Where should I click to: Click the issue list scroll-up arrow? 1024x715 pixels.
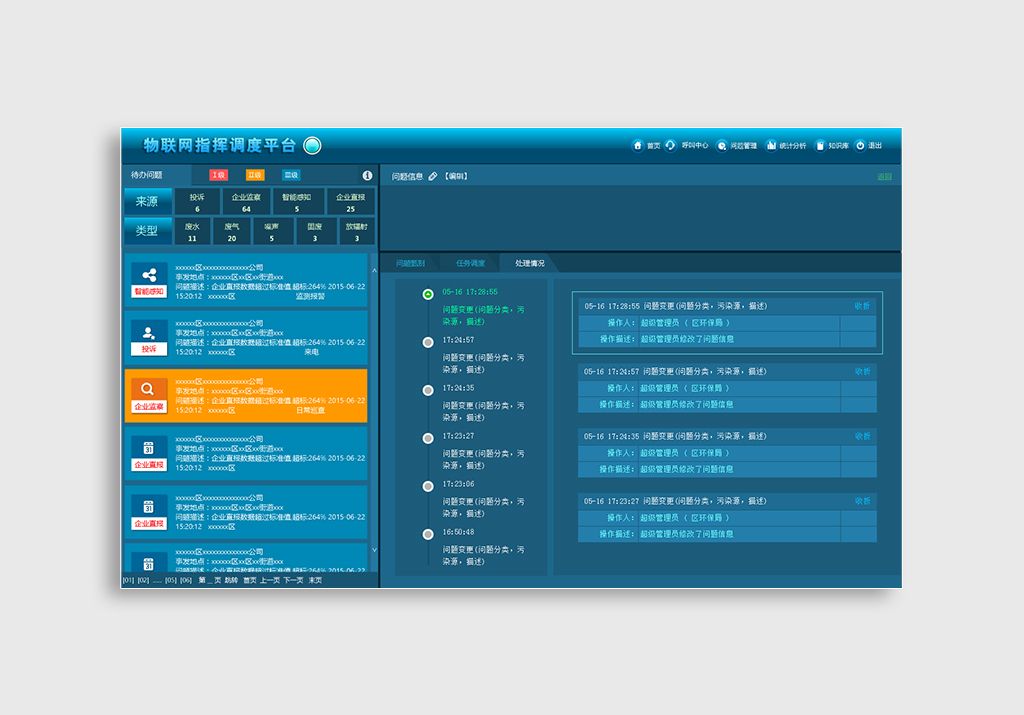point(374,270)
